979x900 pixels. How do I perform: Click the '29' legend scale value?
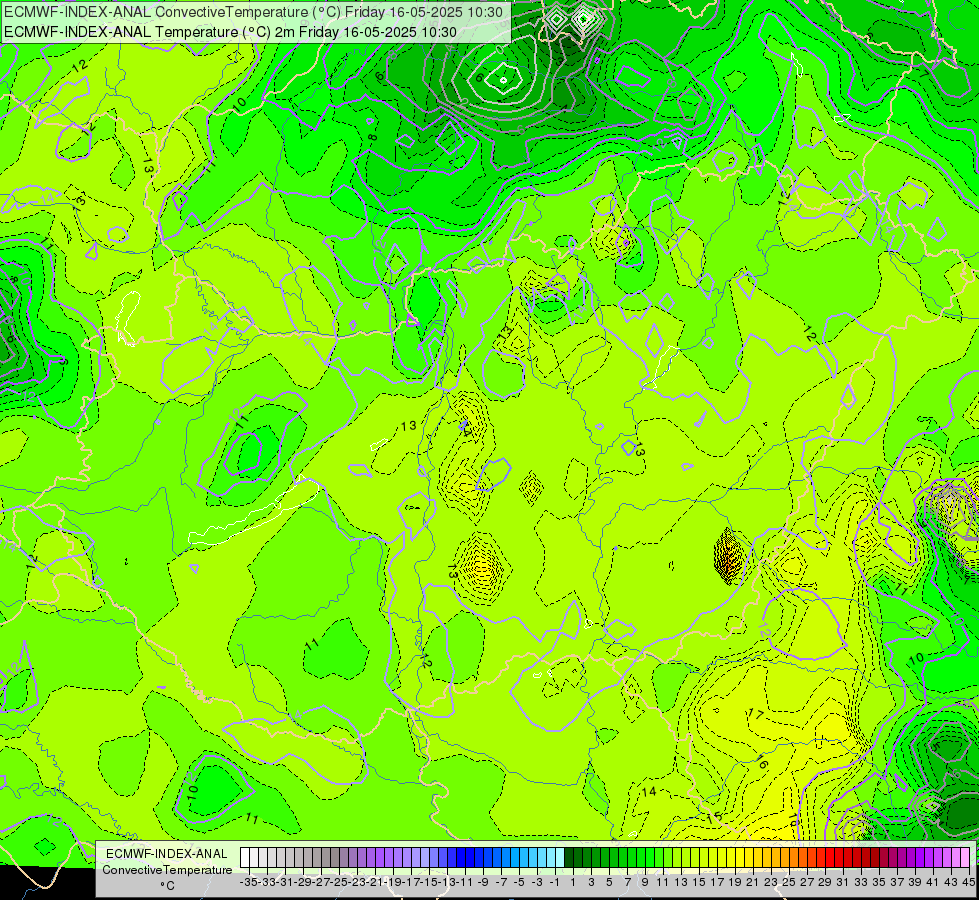[825, 882]
